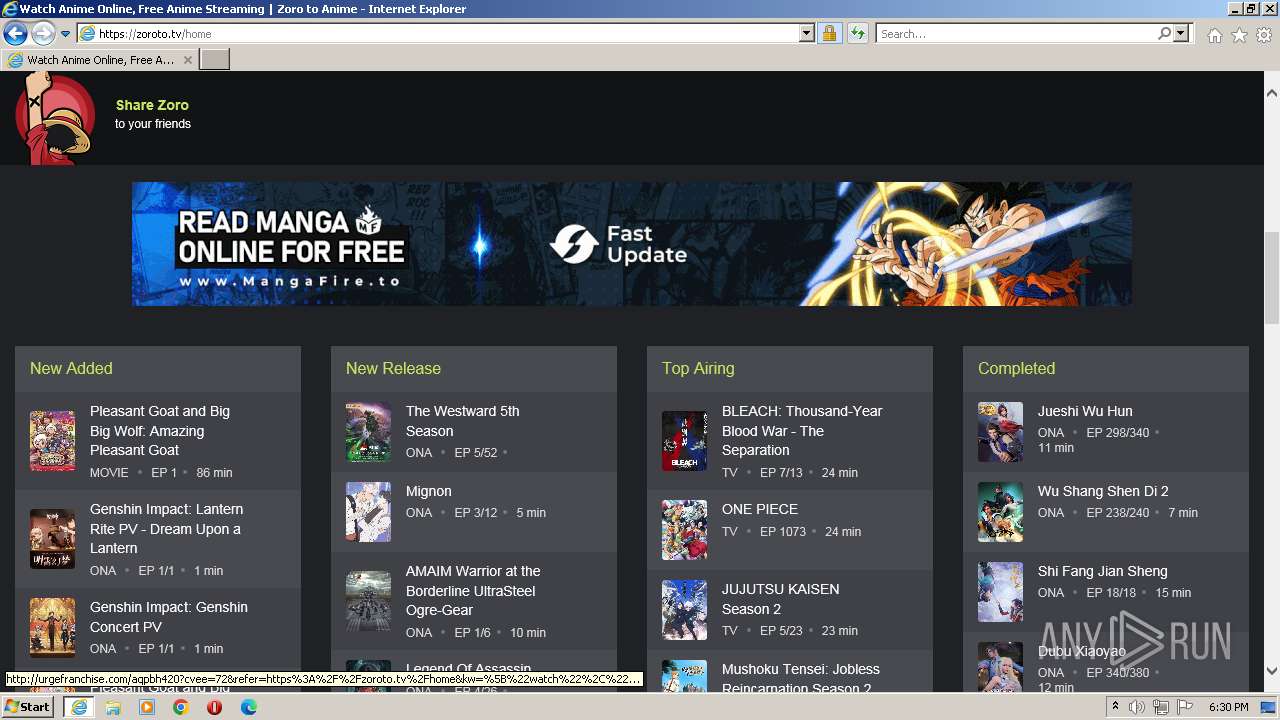
Task: Click the ONE PIECE poster thumbnail
Action: point(684,530)
